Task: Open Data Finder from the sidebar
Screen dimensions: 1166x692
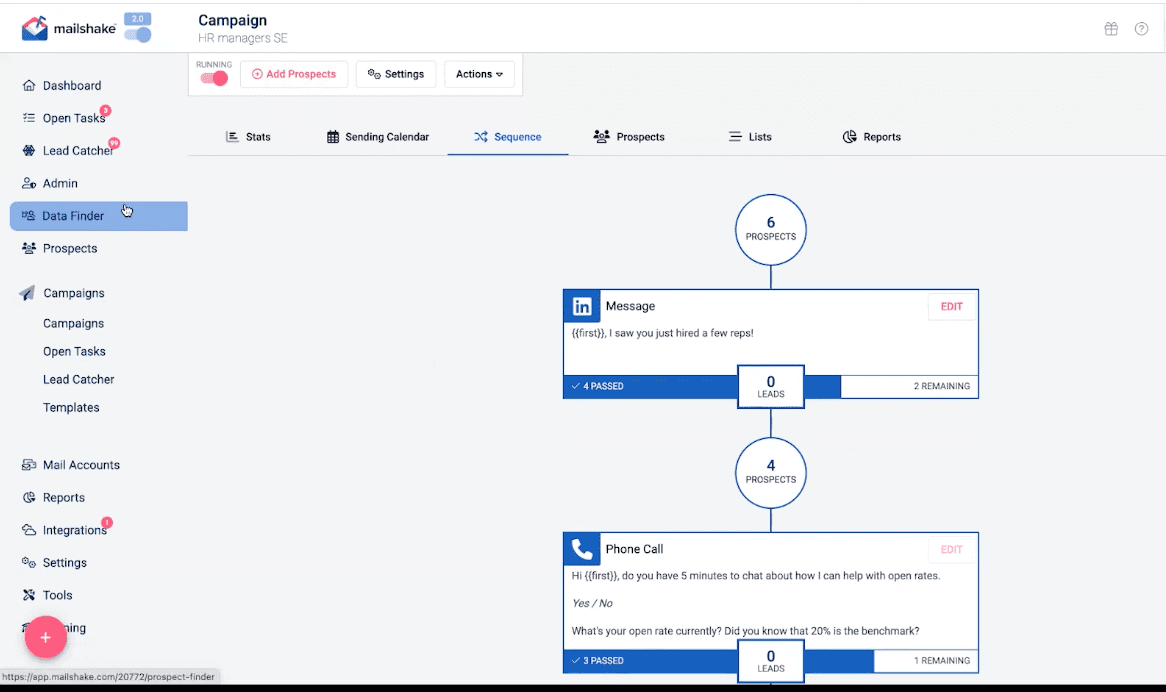Action: coord(71,215)
